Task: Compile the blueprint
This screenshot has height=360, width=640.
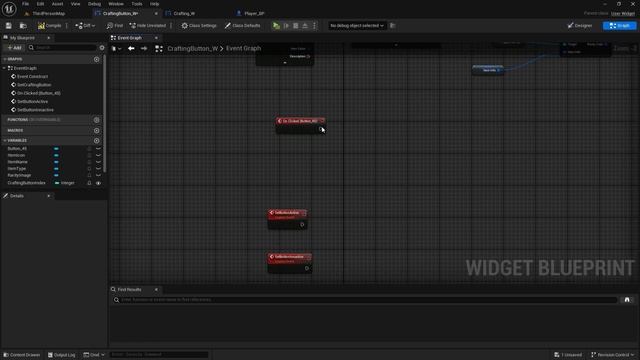Action: click(50, 26)
